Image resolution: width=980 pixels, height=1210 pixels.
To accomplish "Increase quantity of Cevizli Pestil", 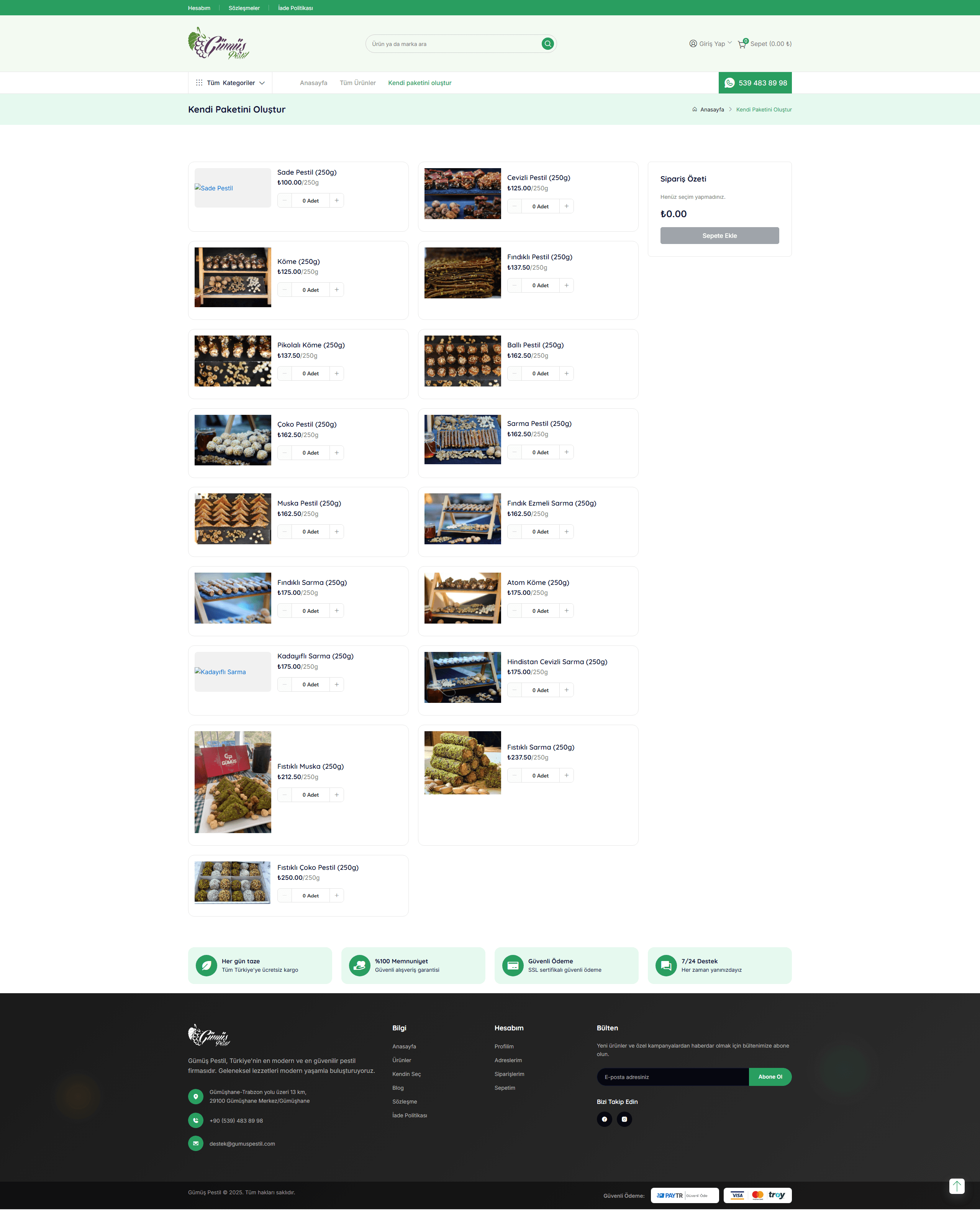I will [566, 206].
